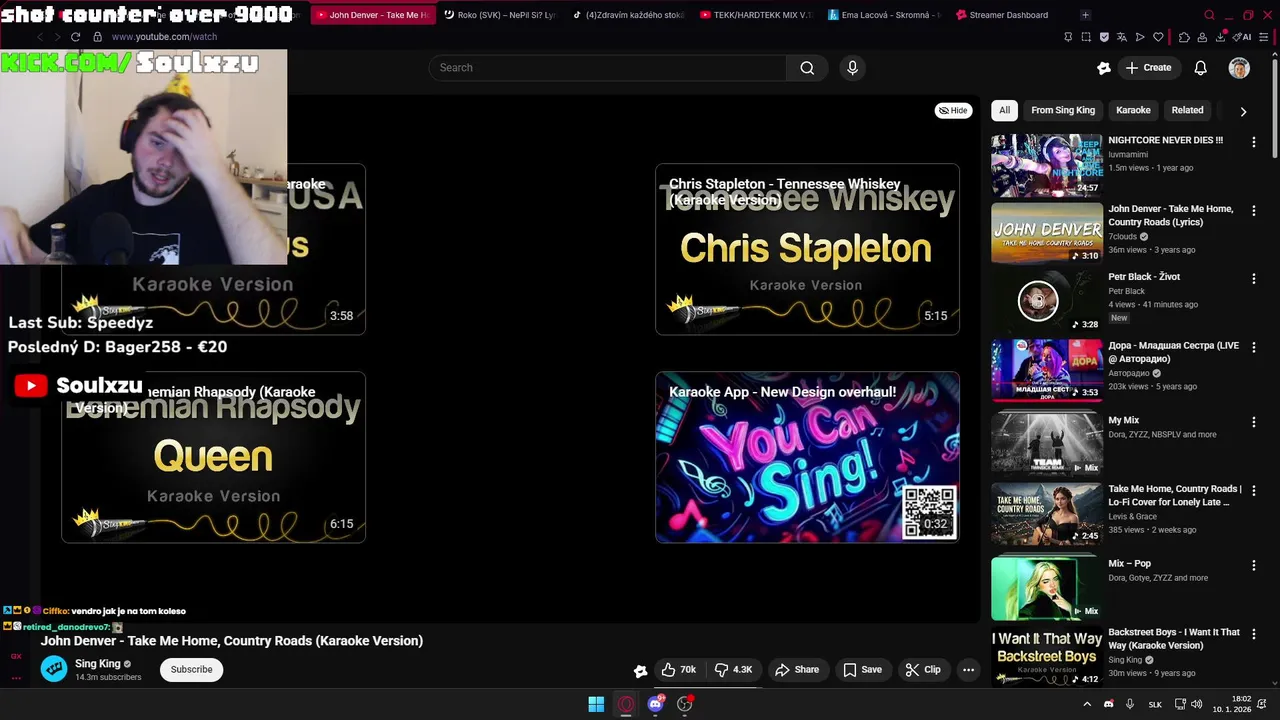Click the icon left of the Create button
The height and width of the screenshot is (720, 1280).
1104,68
